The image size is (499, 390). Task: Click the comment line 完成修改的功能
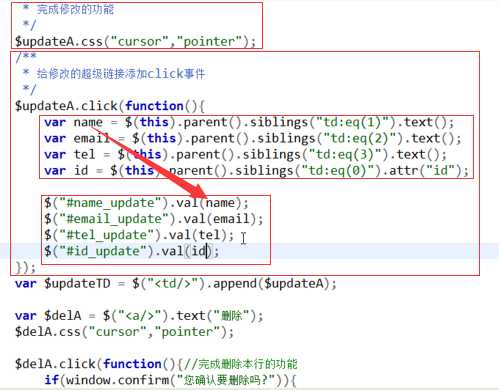click(x=68, y=9)
